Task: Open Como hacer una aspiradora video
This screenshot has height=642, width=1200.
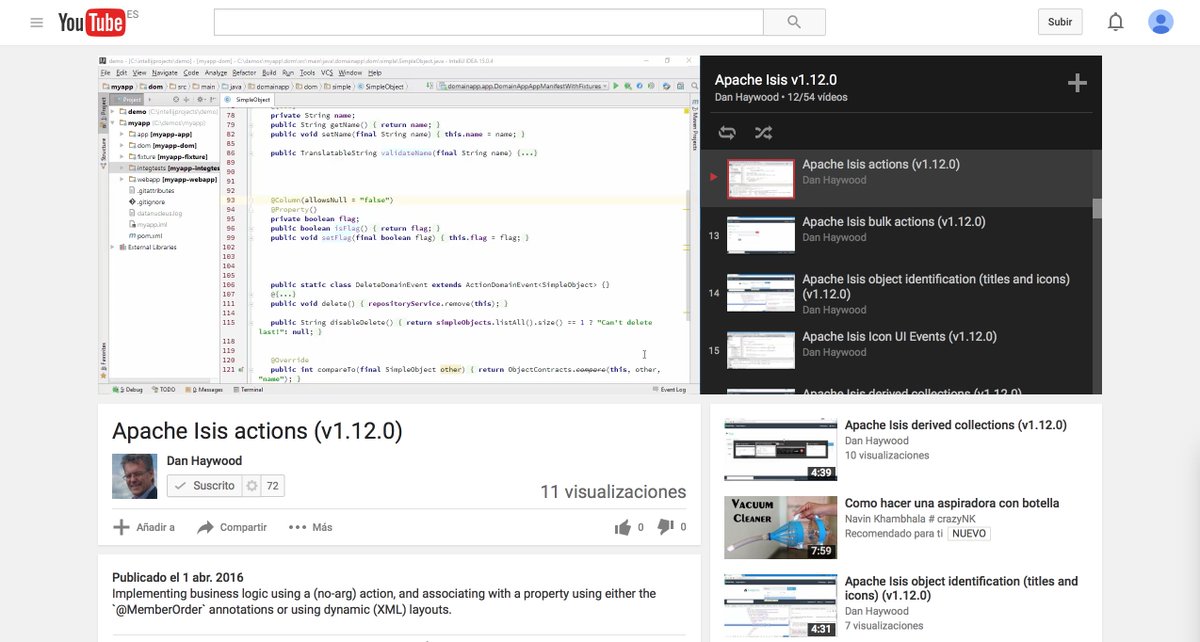Action: pos(952,503)
